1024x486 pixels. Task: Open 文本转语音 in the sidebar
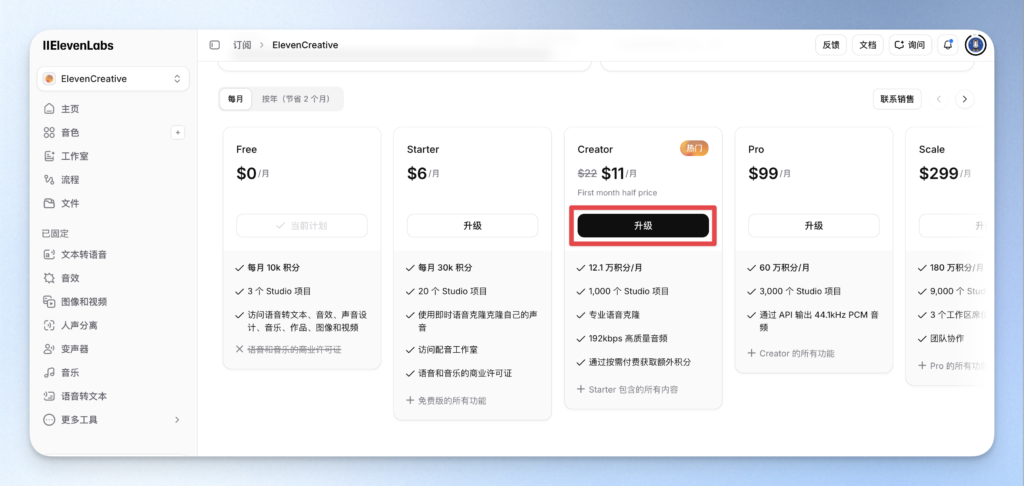point(113,255)
